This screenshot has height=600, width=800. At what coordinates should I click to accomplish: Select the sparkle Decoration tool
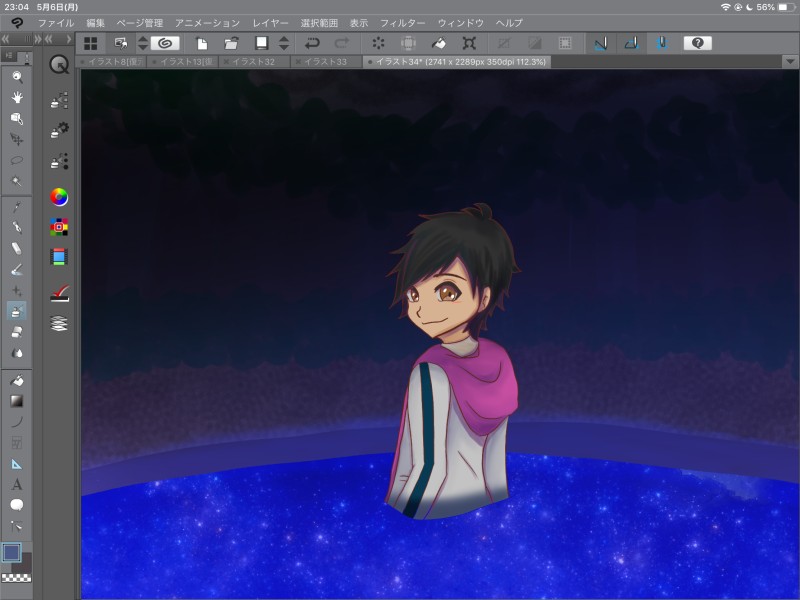coord(17,291)
